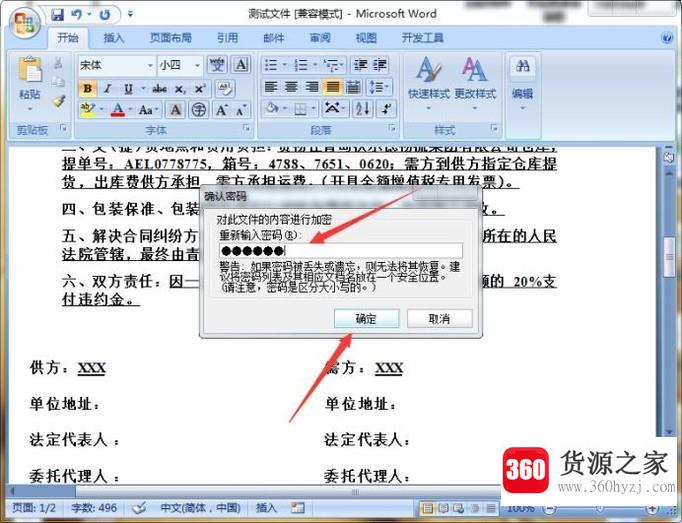The height and width of the screenshot is (523, 682).
Task: Toggle underline formatting
Action: [x=128, y=89]
